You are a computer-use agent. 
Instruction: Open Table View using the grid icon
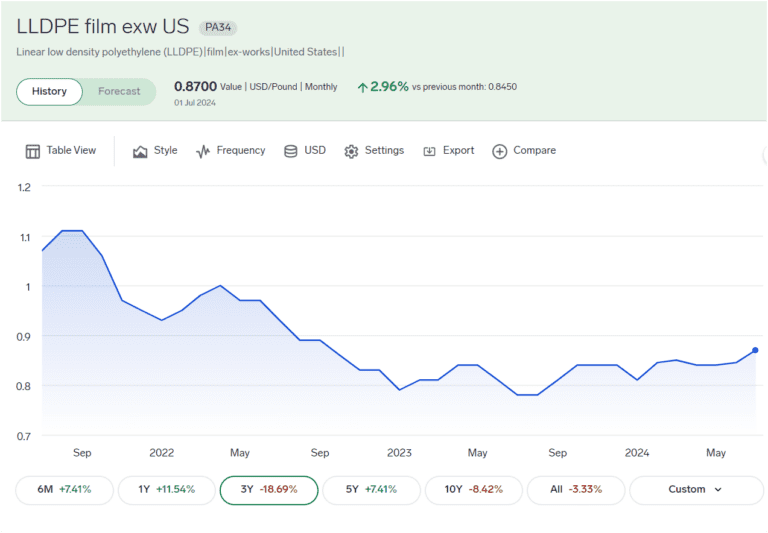point(33,151)
